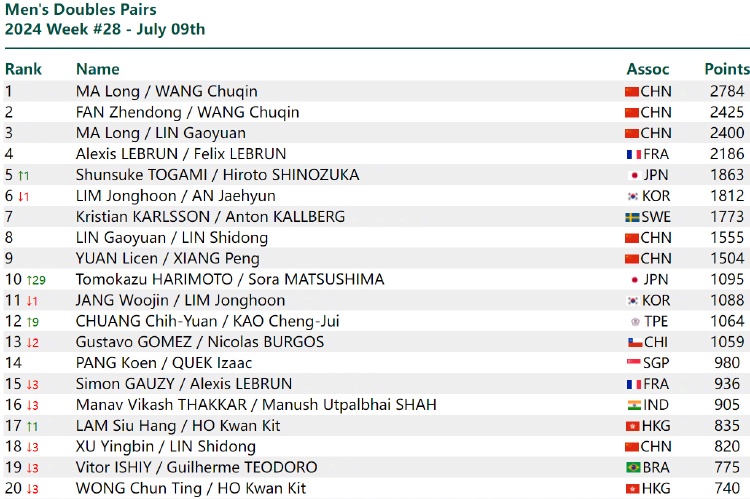Open the Tomokazu HARIMOTO / Sora MATSUSHIMA pair
Viewport: 750px width, 499px height.
[x=230, y=279]
